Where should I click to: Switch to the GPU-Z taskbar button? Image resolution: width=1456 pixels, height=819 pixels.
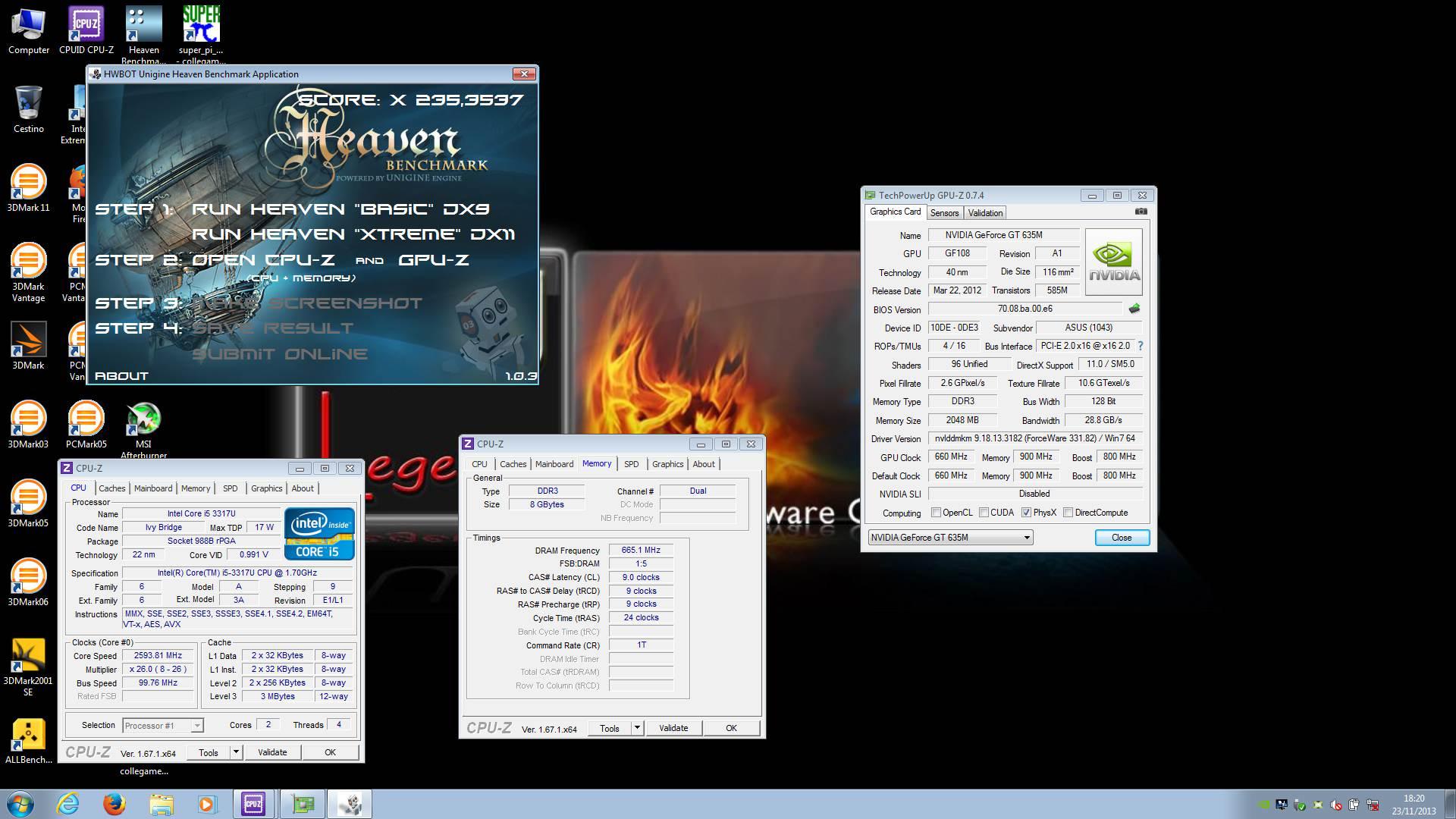[x=303, y=804]
